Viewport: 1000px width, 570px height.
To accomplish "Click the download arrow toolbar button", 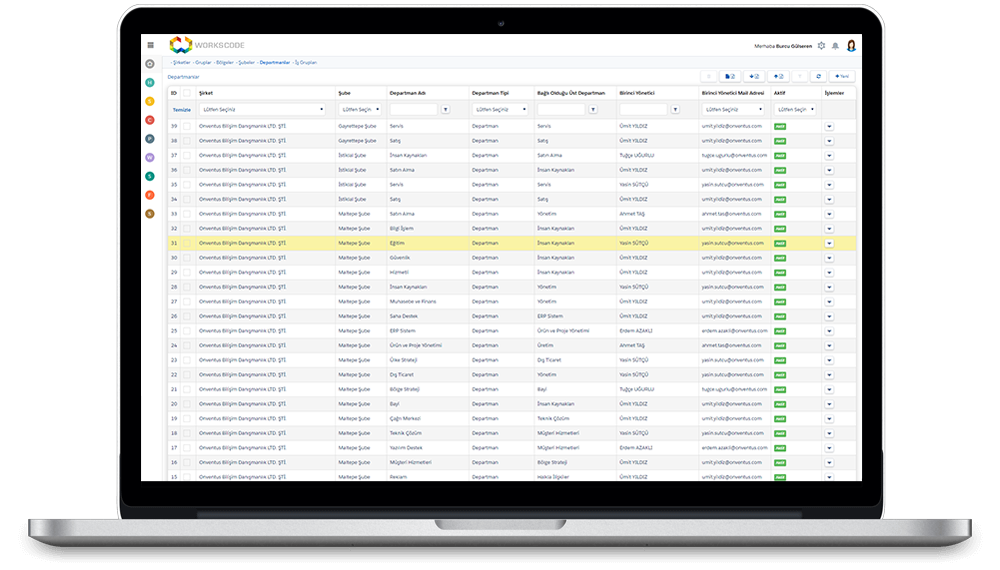I will [x=754, y=77].
